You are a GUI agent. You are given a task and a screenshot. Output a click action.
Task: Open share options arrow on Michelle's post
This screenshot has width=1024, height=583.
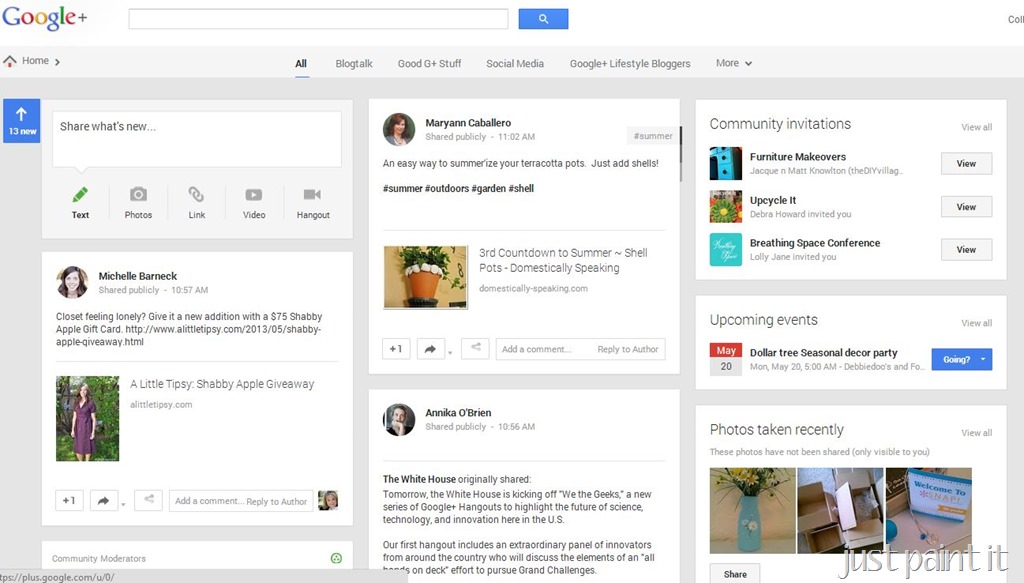coord(123,504)
